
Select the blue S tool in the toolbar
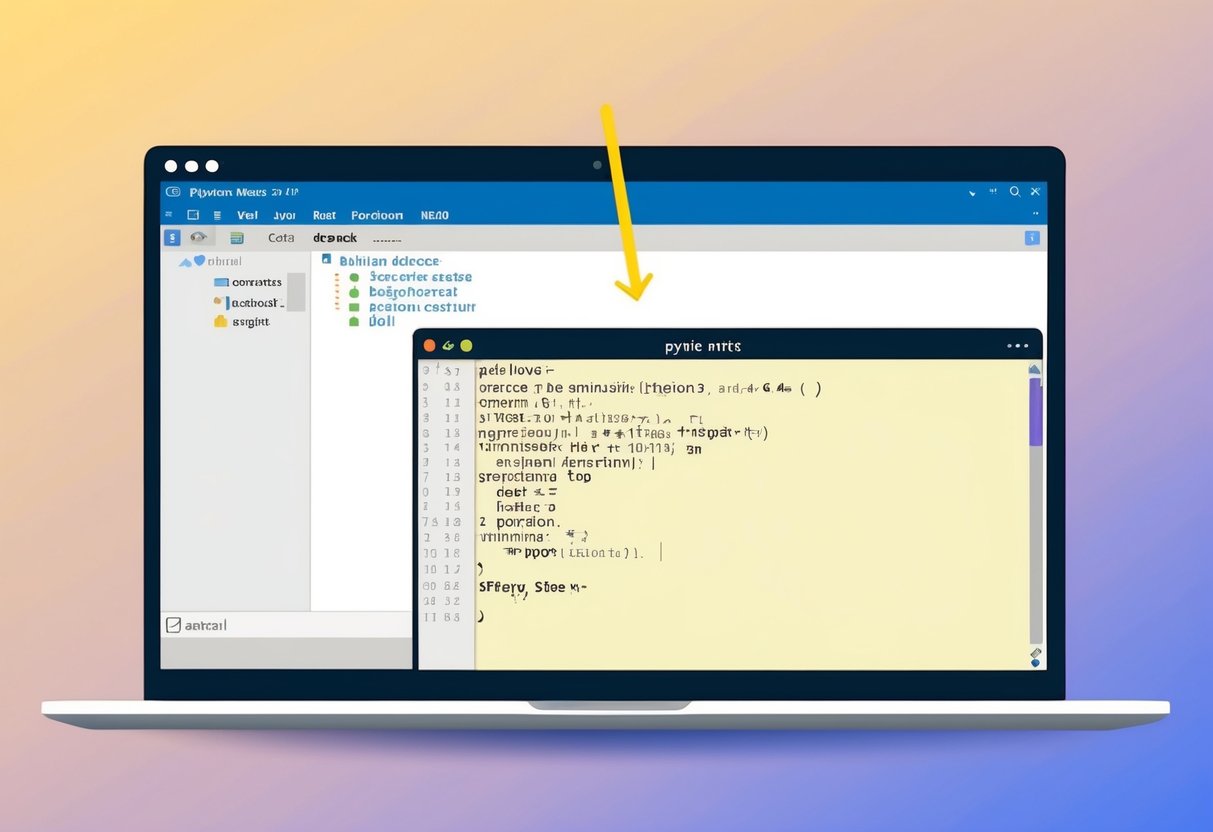pyautogui.click(x=170, y=235)
